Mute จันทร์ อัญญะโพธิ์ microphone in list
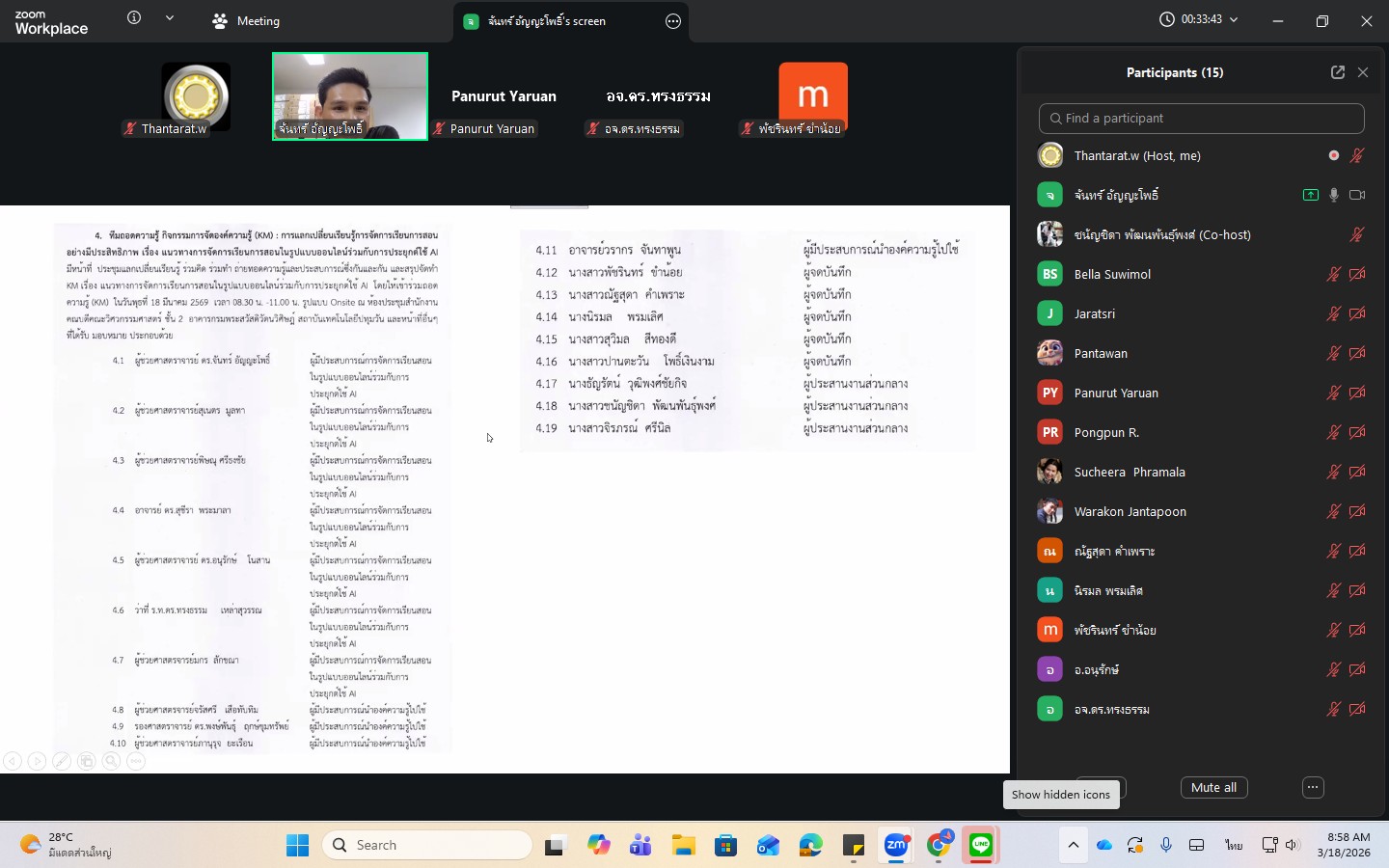This screenshot has width=1389, height=868. [x=1334, y=195]
